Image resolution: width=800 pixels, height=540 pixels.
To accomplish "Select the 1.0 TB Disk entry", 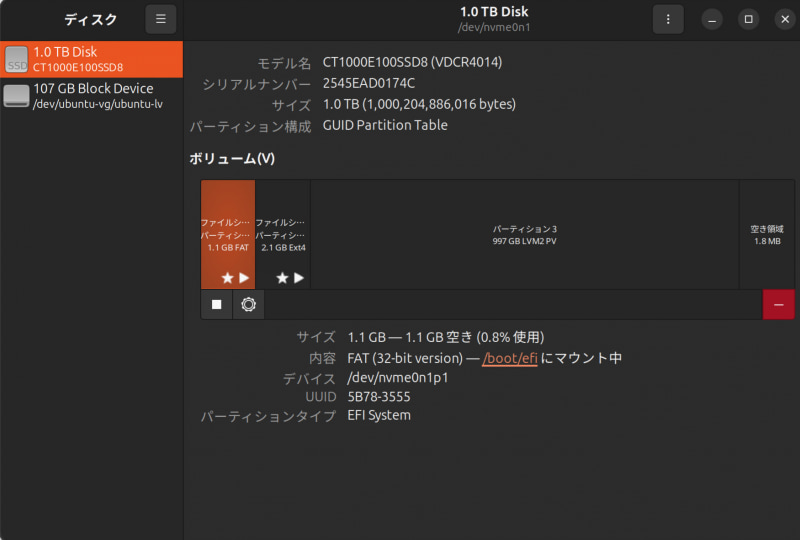I will pyautogui.click(x=91, y=59).
